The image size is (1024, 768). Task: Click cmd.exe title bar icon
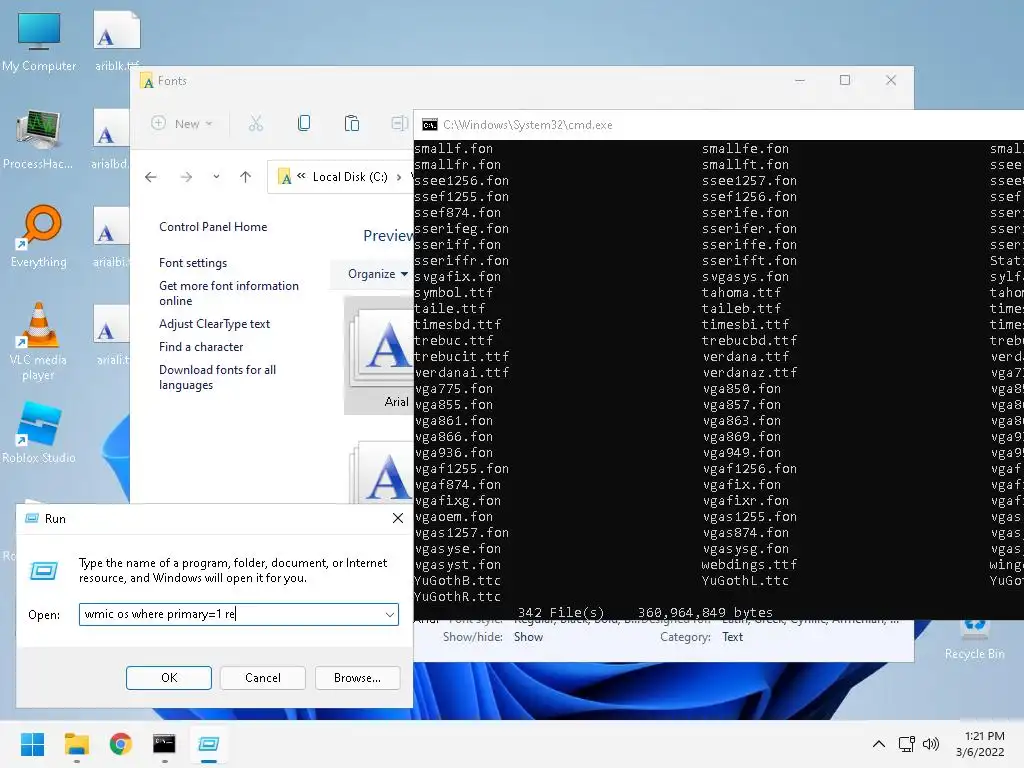coord(430,125)
